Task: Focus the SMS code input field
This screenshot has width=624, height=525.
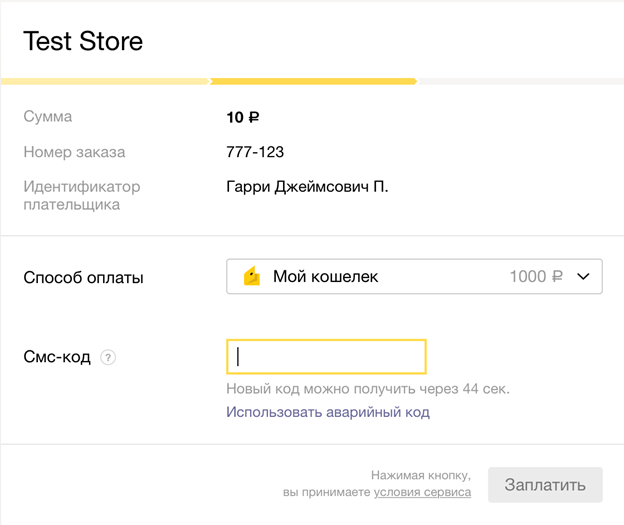Action: coord(326,357)
